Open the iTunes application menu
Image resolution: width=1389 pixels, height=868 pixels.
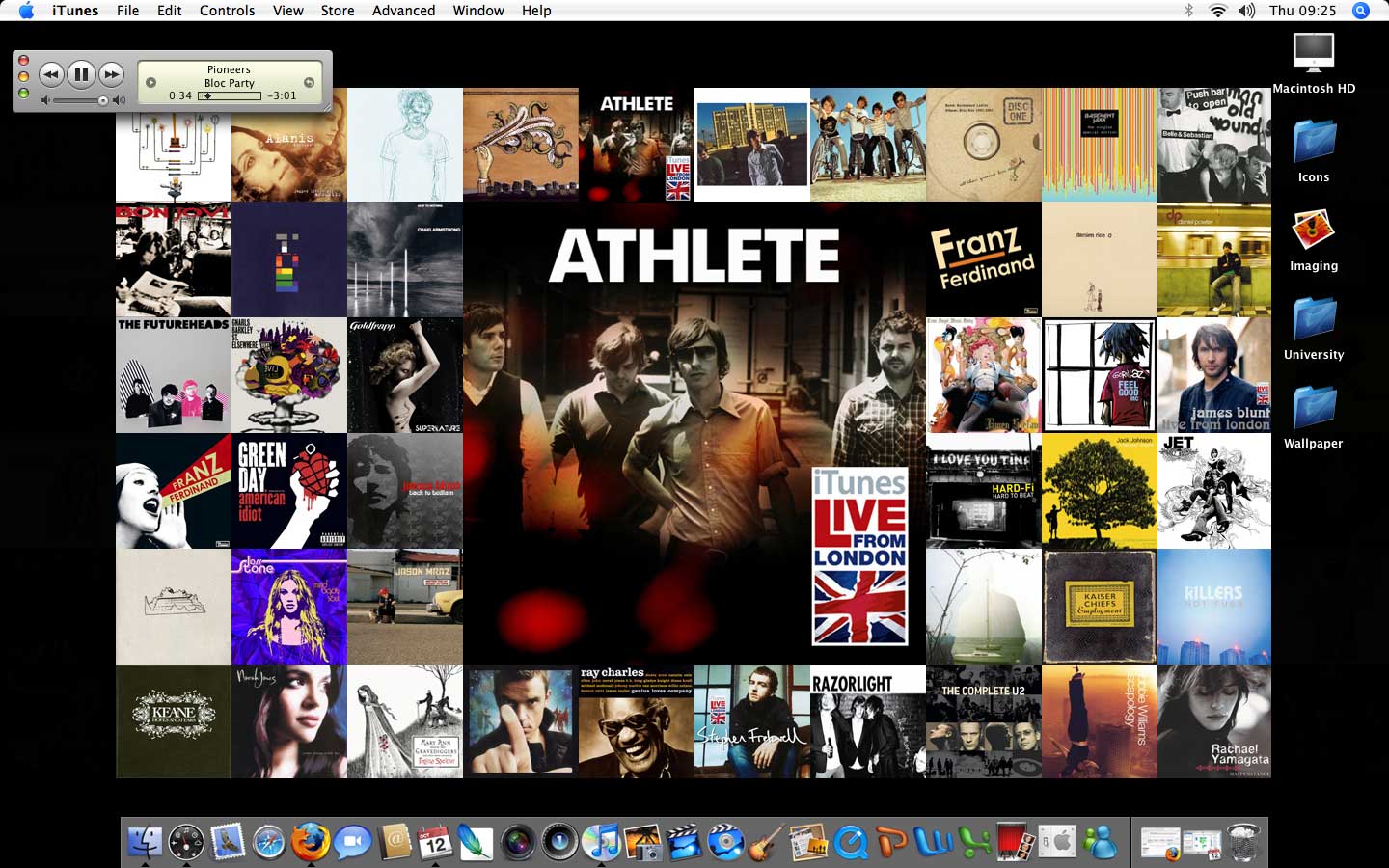coord(75,11)
